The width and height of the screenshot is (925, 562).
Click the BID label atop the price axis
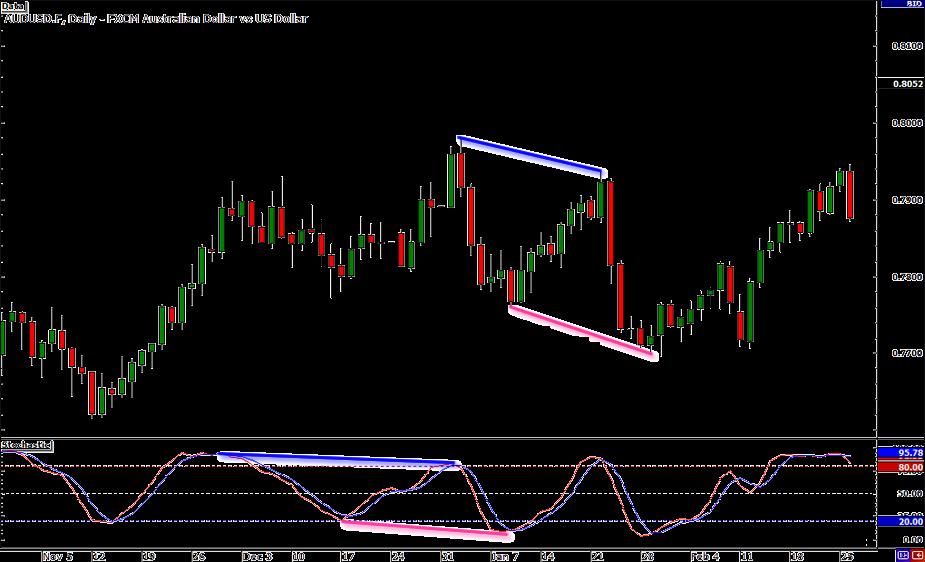click(x=902, y=4)
